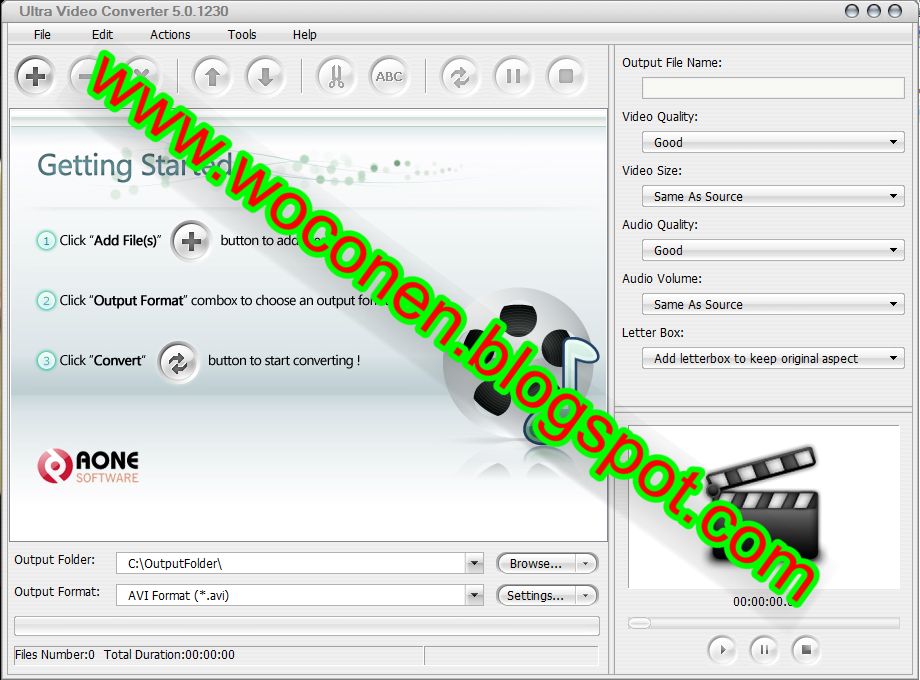Image resolution: width=920 pixels, height=680 pixels.
Task: Click the preview seek slider handle
Action: pos(639,623)
